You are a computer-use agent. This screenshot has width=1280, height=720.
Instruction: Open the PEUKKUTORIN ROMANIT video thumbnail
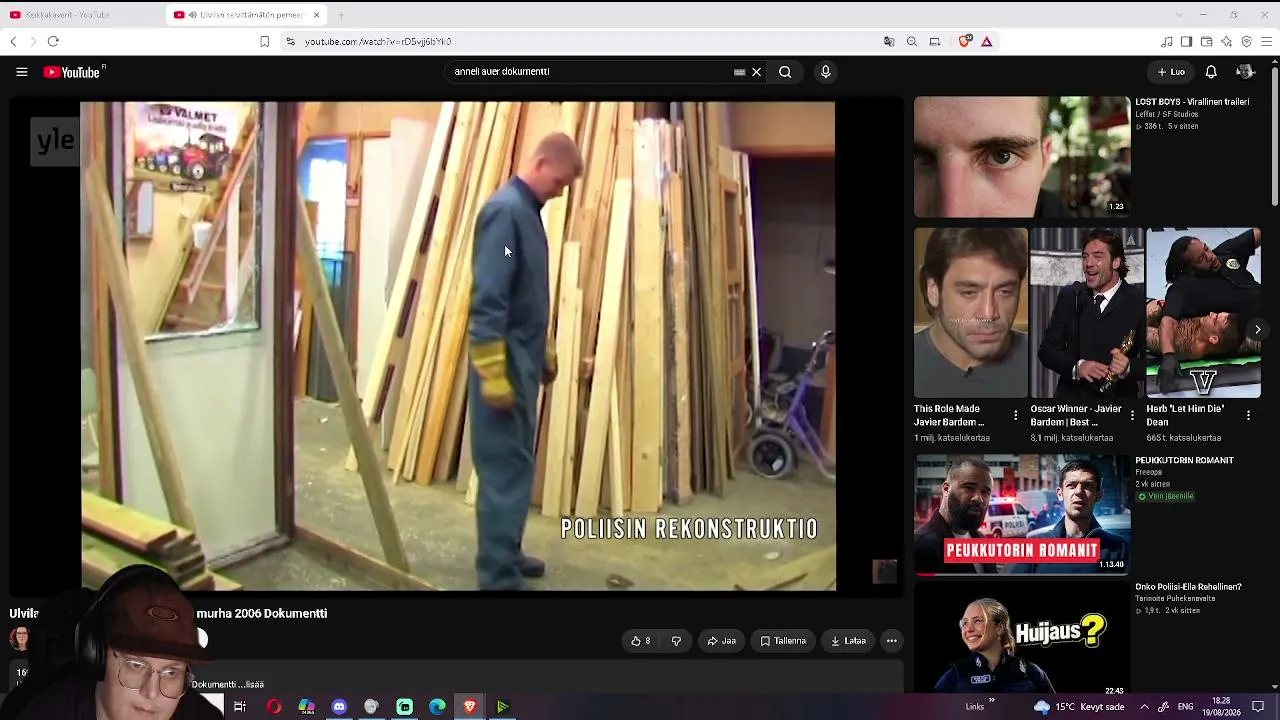pos(1022,515)
